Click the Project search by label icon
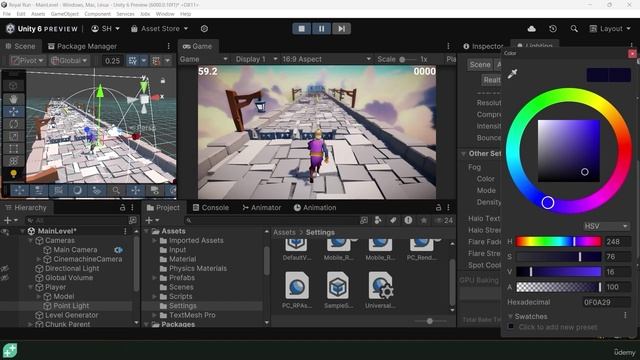 tap(393, 220)
